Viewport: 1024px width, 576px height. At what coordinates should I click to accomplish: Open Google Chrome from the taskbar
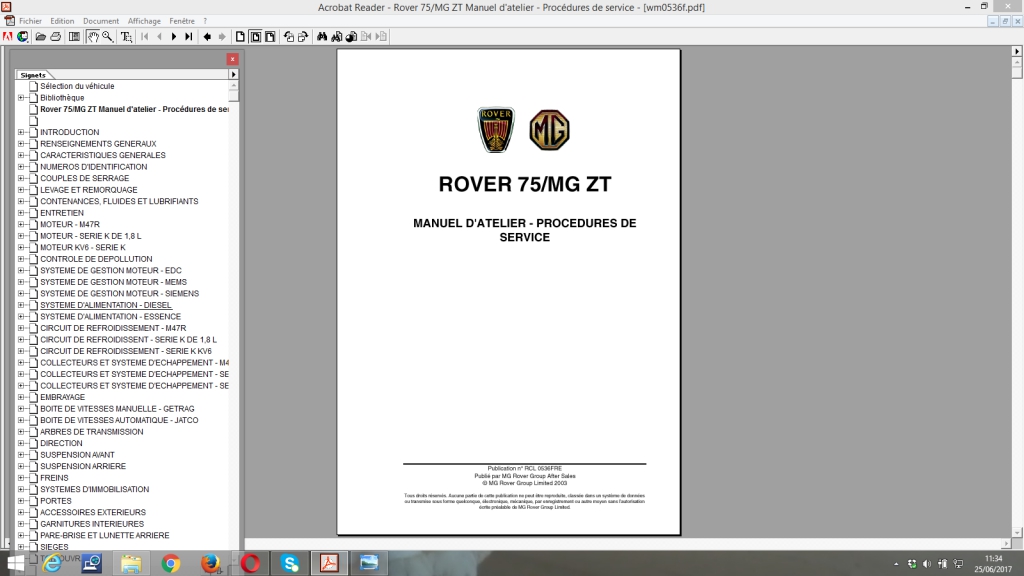click(170, 563)
